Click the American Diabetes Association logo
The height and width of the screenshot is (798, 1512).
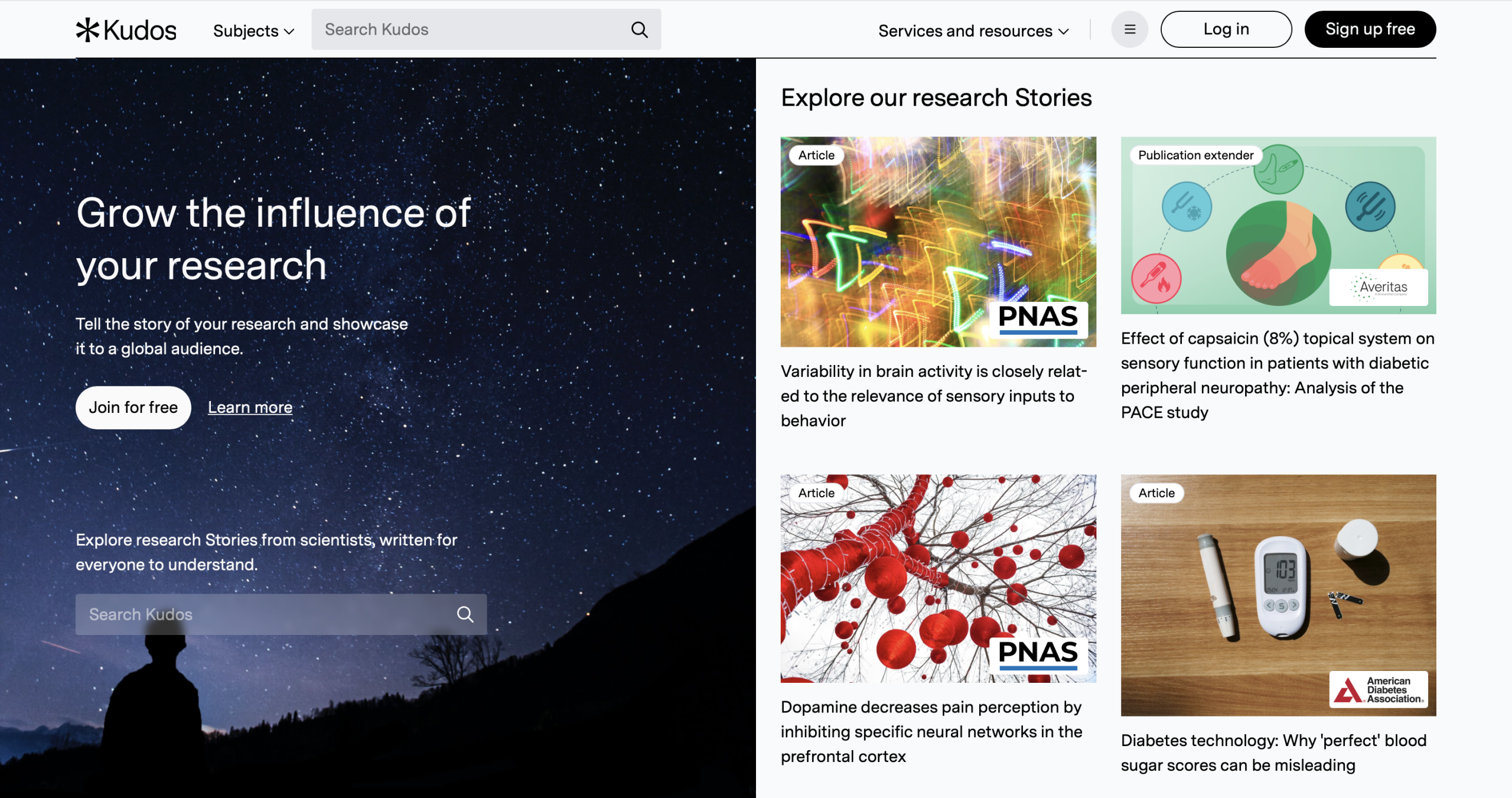click(1379, 689)
